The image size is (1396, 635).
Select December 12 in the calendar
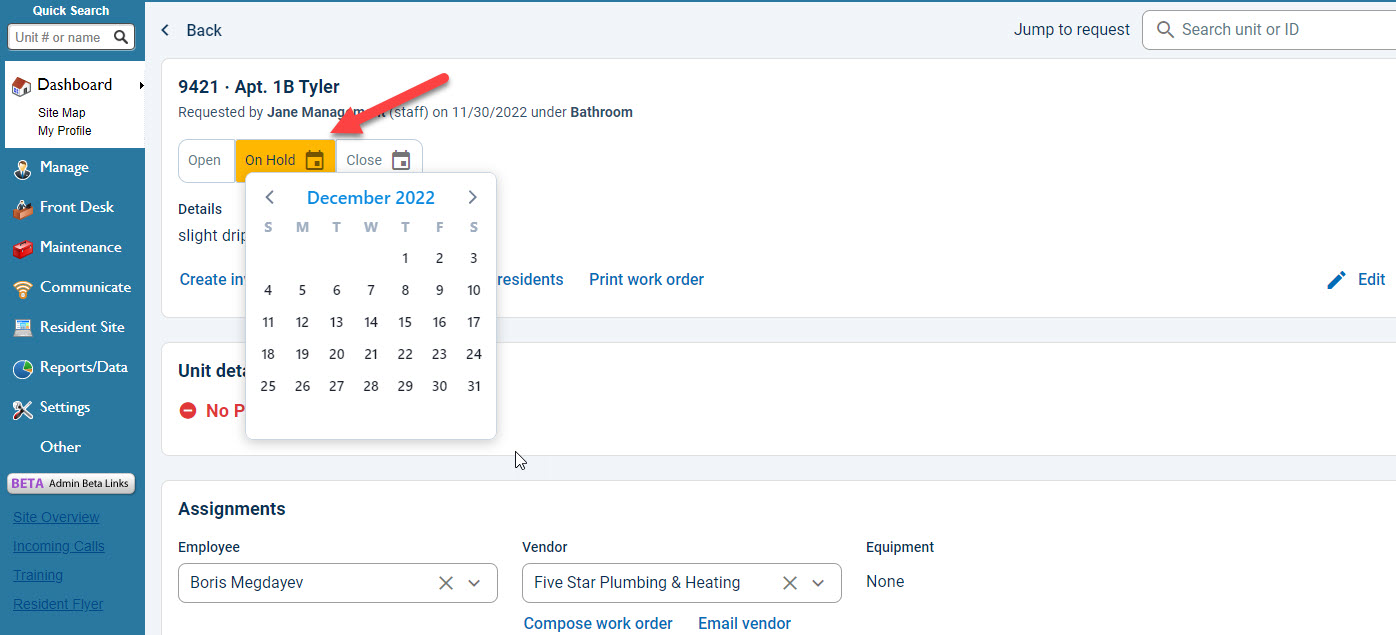(302, 322)
